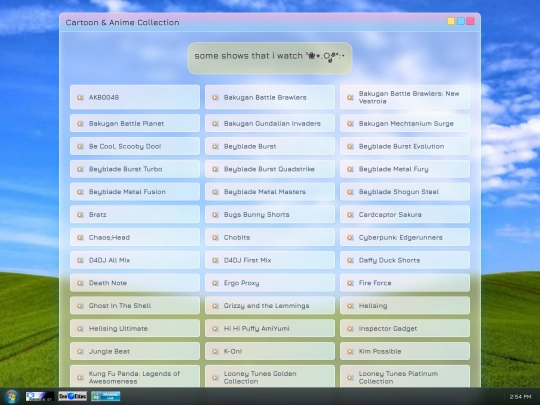
Task: Click the icon beside Bakugan Mechtanium Surge
Action: point(350,124)
